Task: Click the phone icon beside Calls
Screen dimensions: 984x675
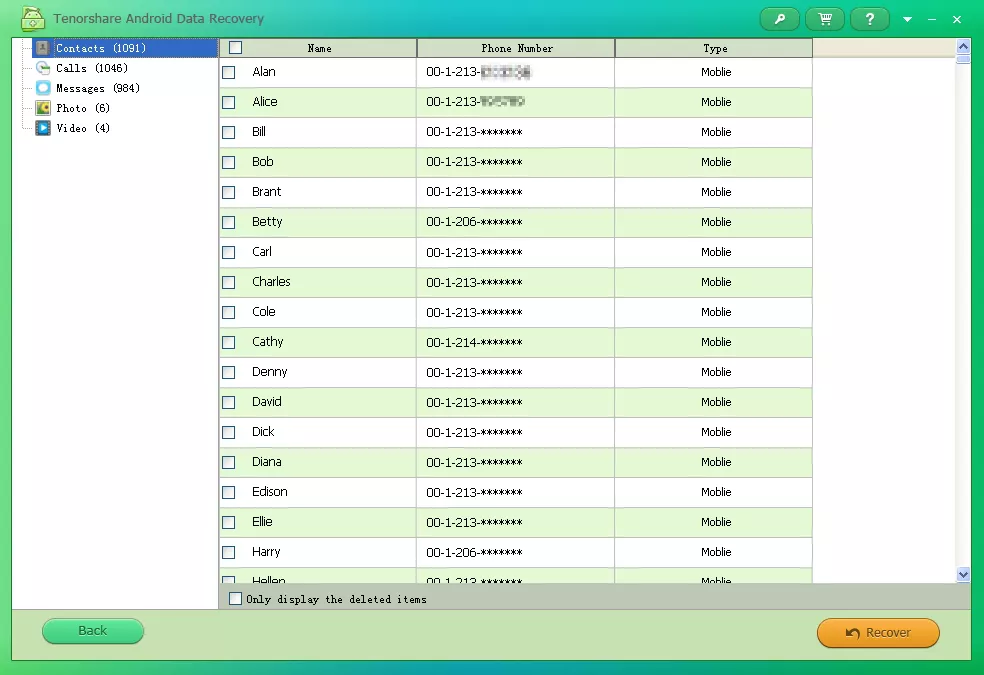Action: coord(41,68)
